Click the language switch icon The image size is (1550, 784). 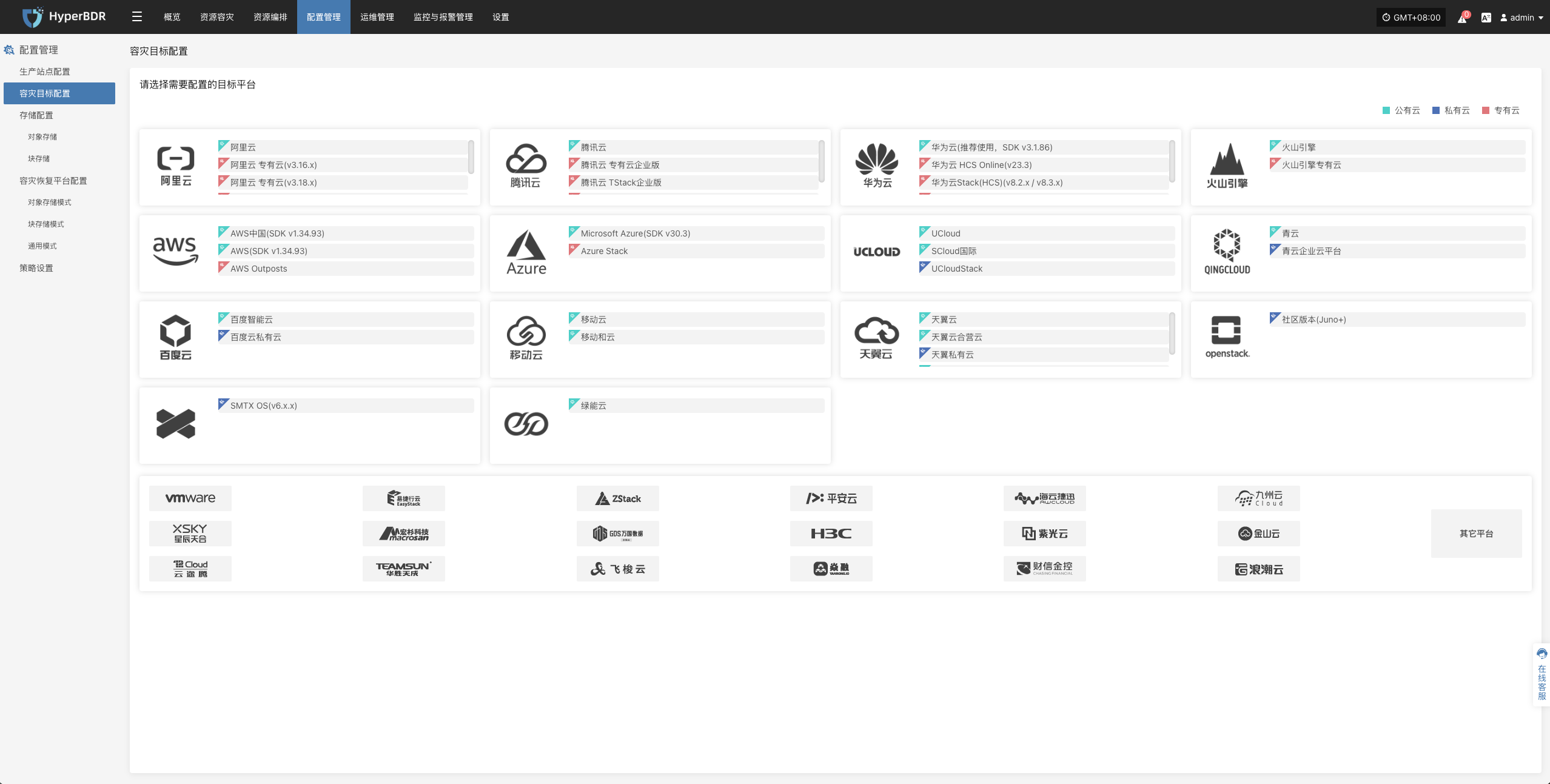pyautogui.click(x=1486, y=18)
